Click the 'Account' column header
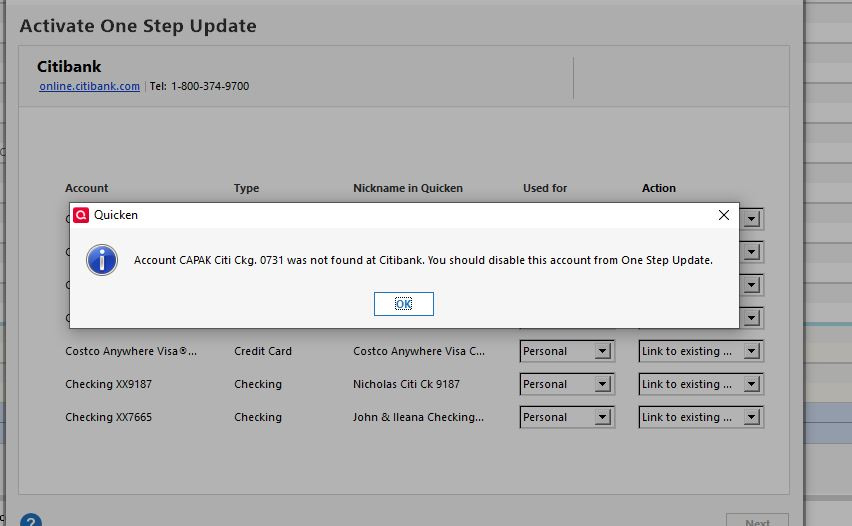This screenshot has width=852, height=526. coord(87,188)
